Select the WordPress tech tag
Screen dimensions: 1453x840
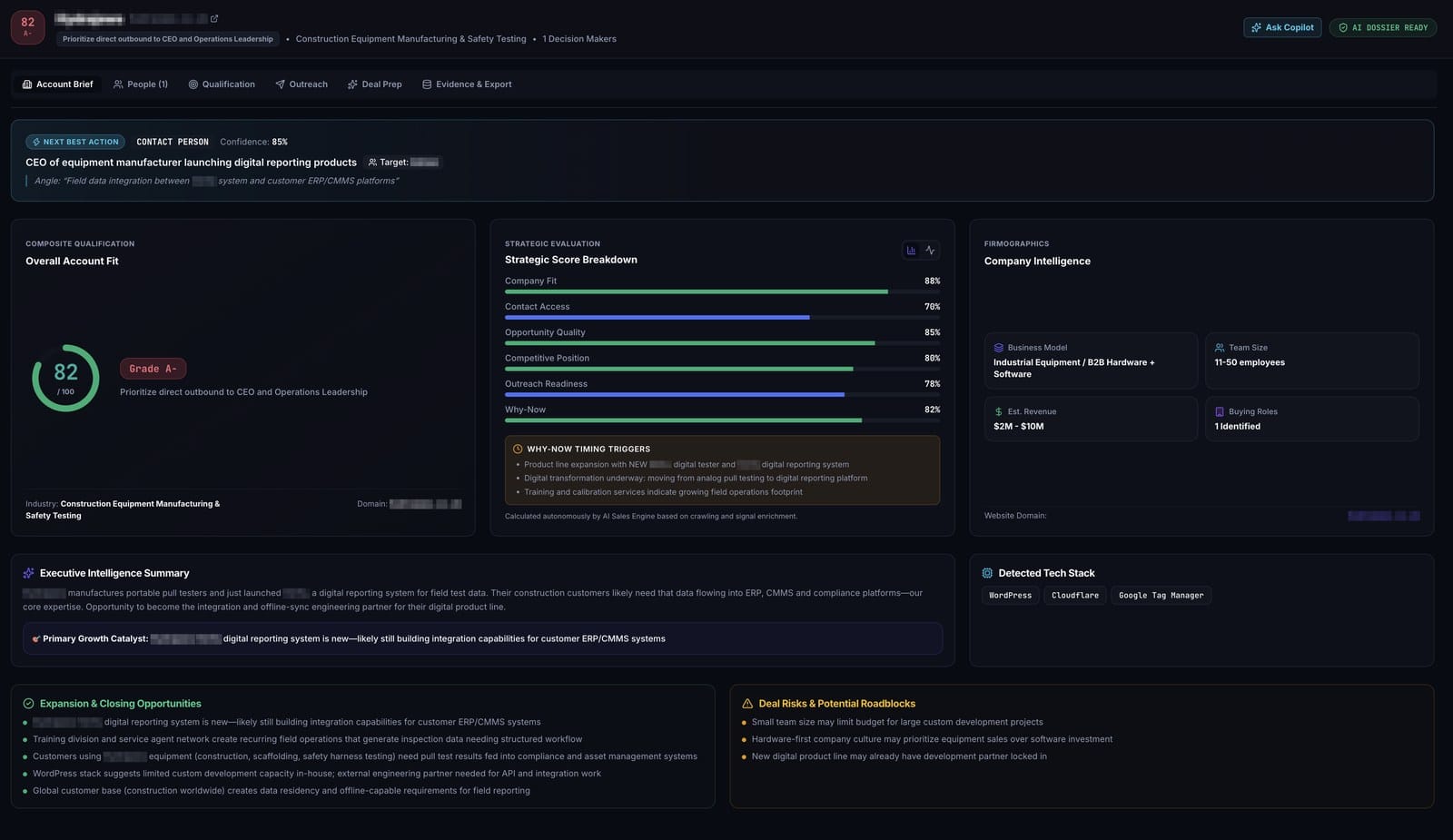[x=1010, y=596]
